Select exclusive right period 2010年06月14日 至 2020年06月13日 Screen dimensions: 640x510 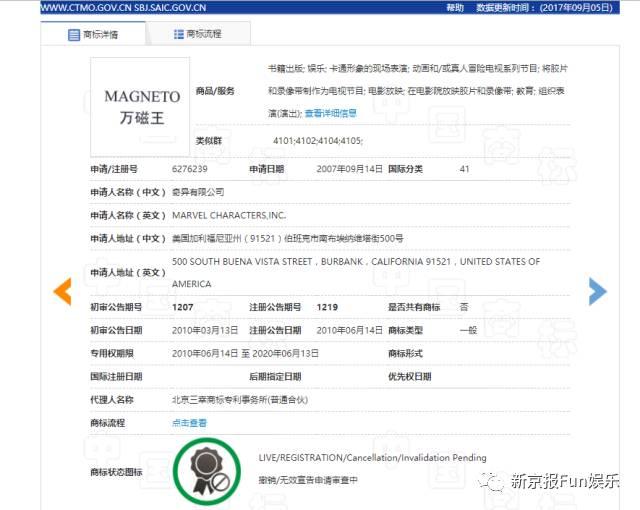(245, 354)
